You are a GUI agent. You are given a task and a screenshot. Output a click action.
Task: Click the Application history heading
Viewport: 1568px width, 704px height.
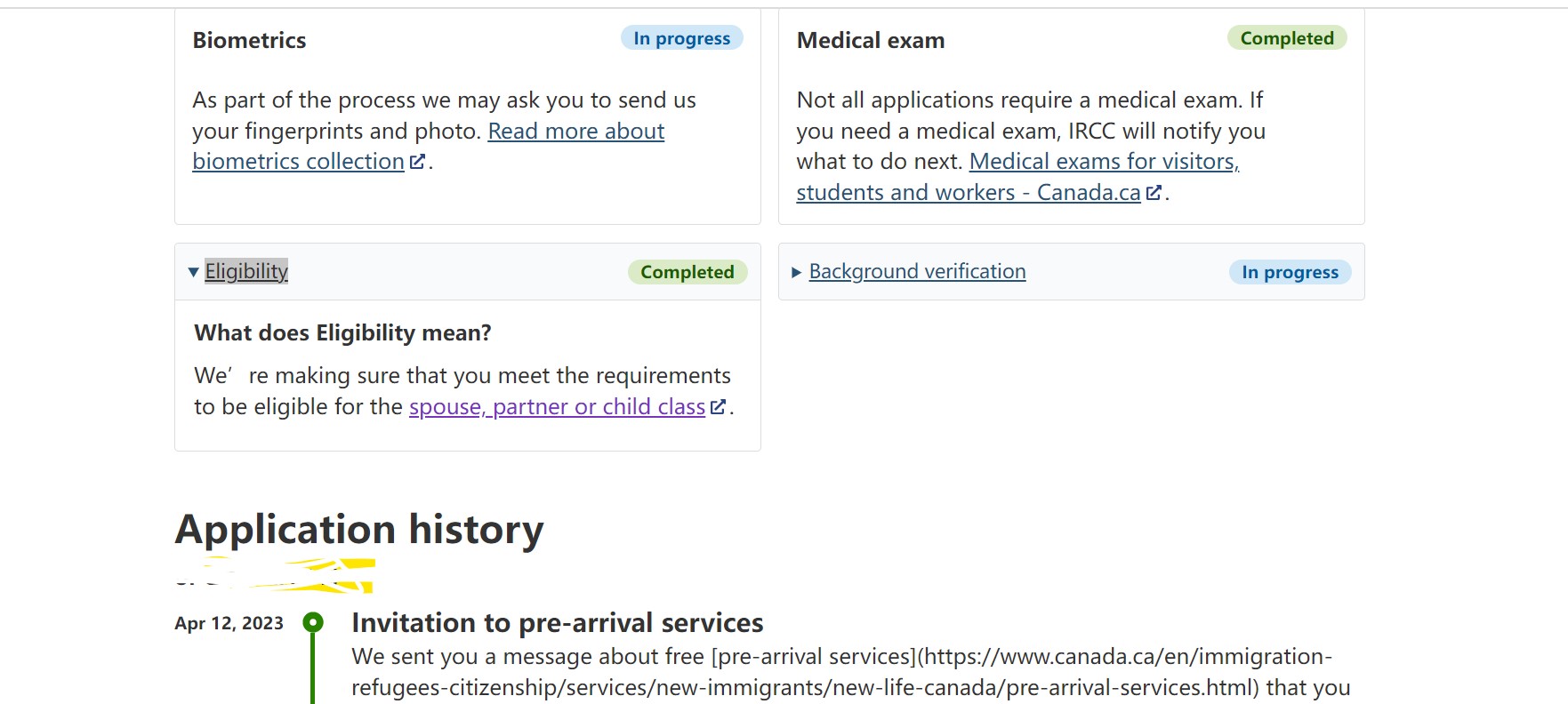pyautogui.click(x=359, y=530)
